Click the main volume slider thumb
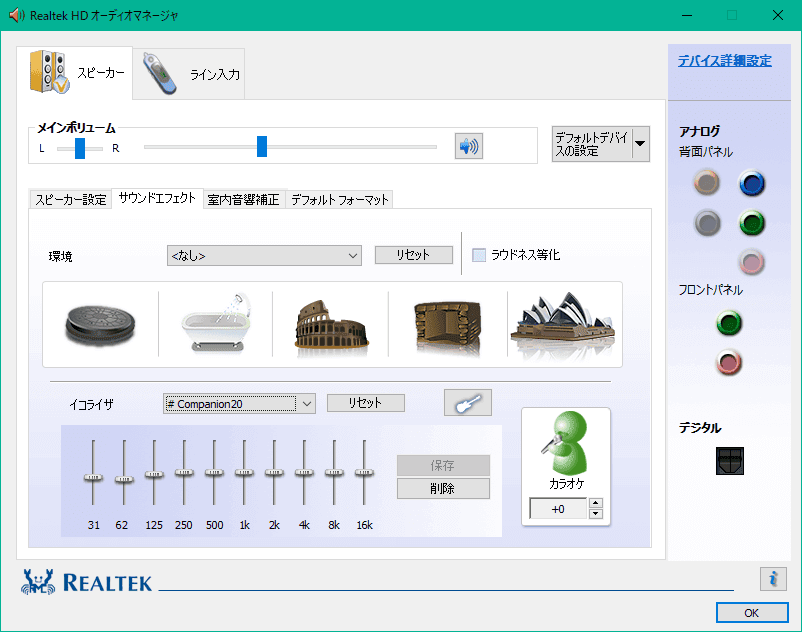Viewport: 802px width, 632px height. pos(262,147)
